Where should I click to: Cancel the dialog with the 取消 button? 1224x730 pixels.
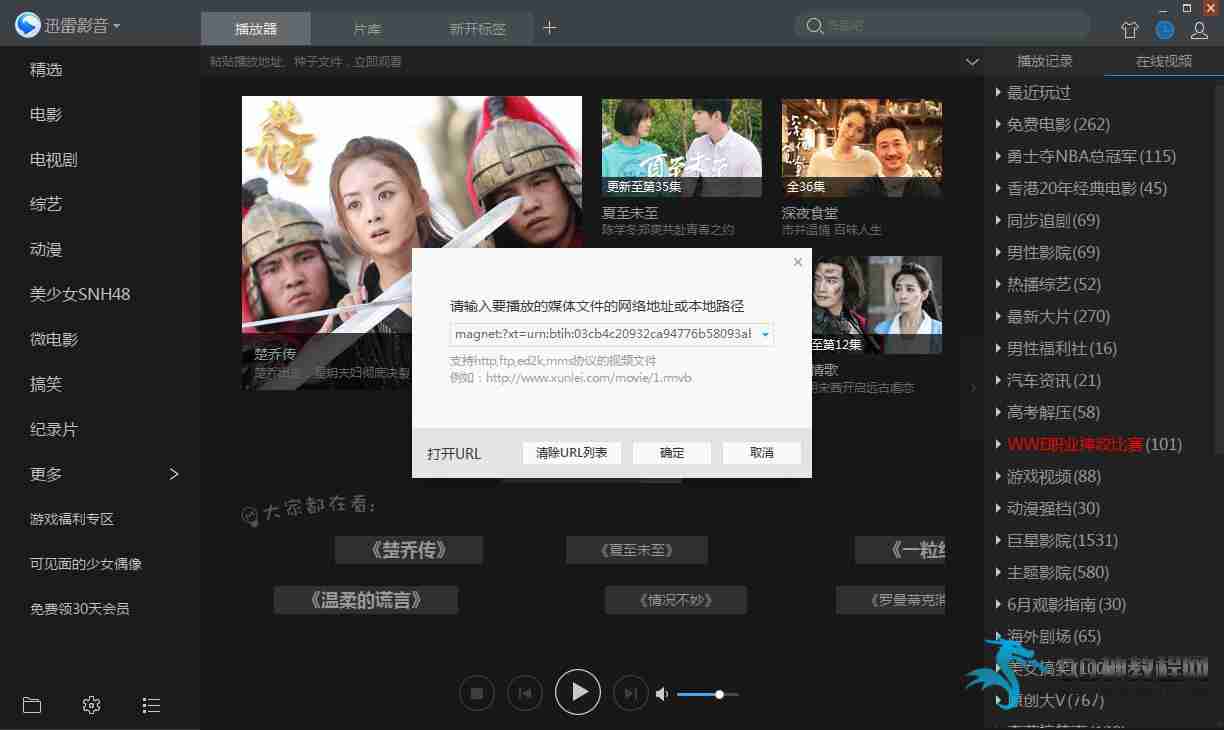tap(762, 453)
